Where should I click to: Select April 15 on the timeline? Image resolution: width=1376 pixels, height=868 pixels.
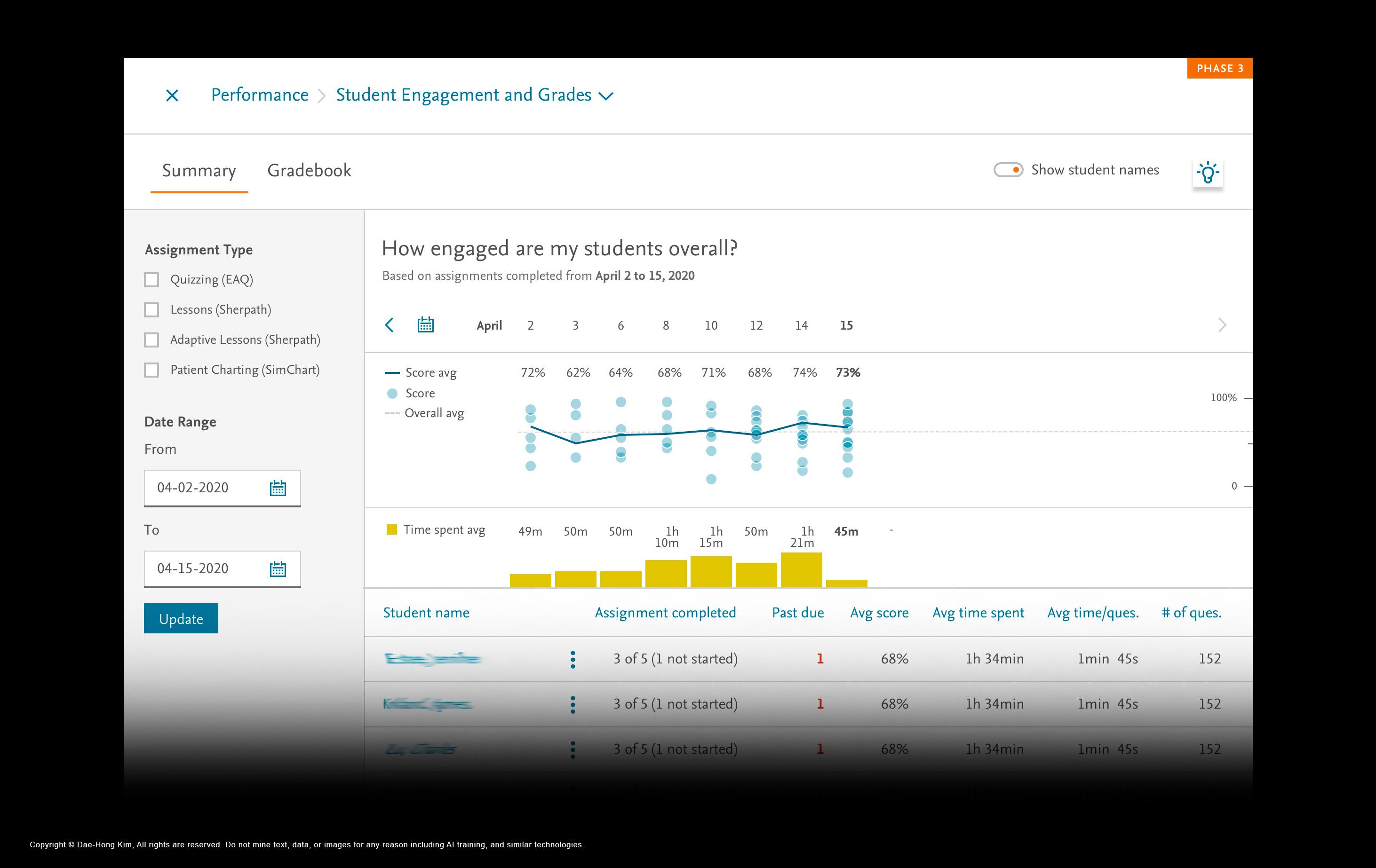tap(846, 325)
